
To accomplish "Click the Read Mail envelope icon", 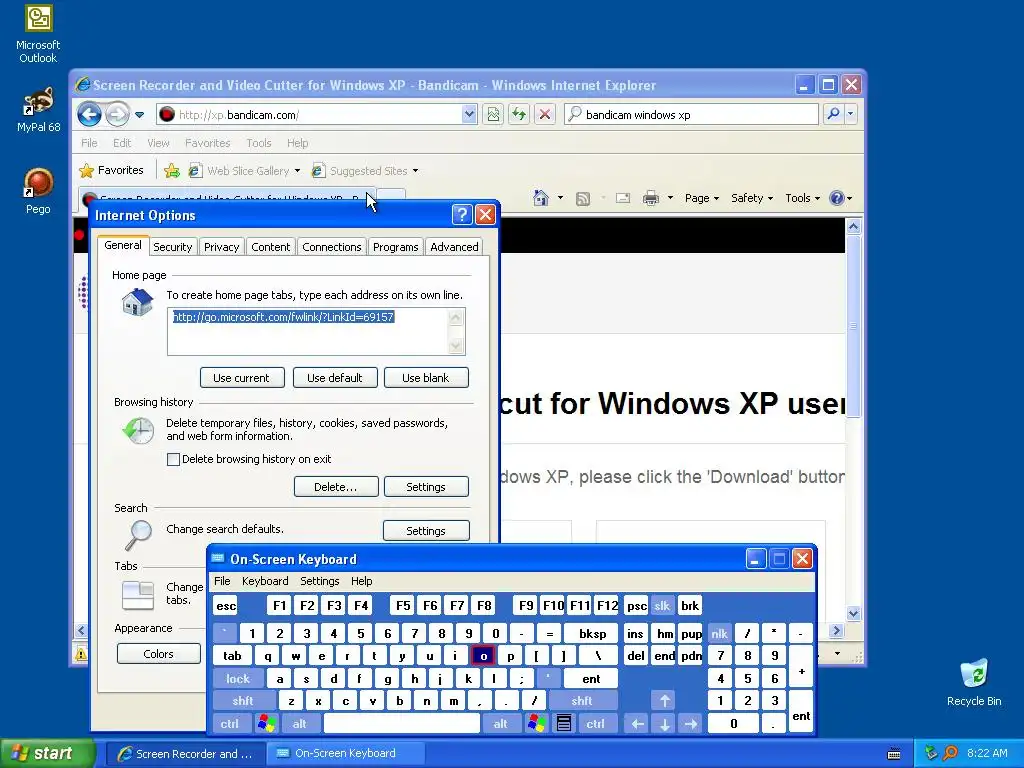I will [623, 198].
